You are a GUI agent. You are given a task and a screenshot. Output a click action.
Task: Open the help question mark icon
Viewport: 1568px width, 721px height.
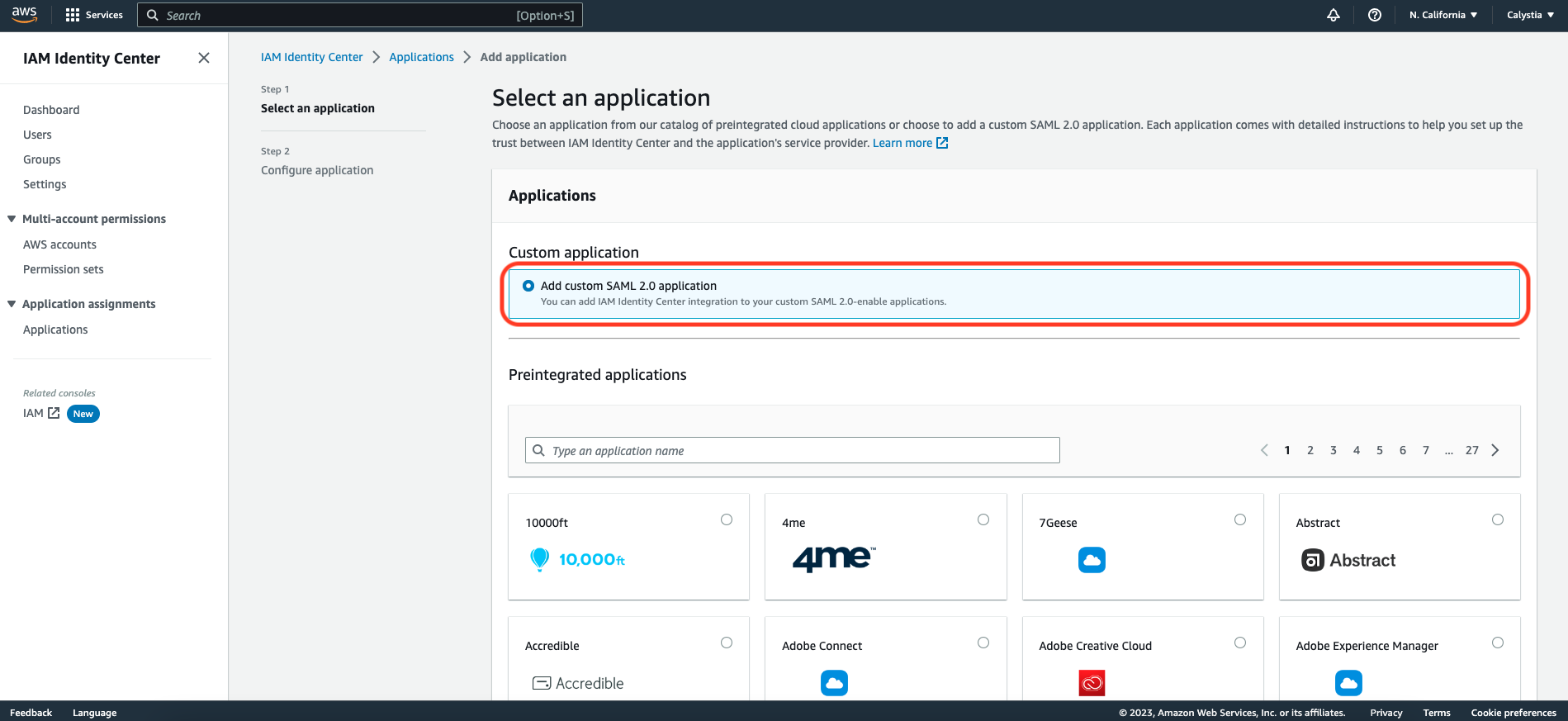point(1374,15)
